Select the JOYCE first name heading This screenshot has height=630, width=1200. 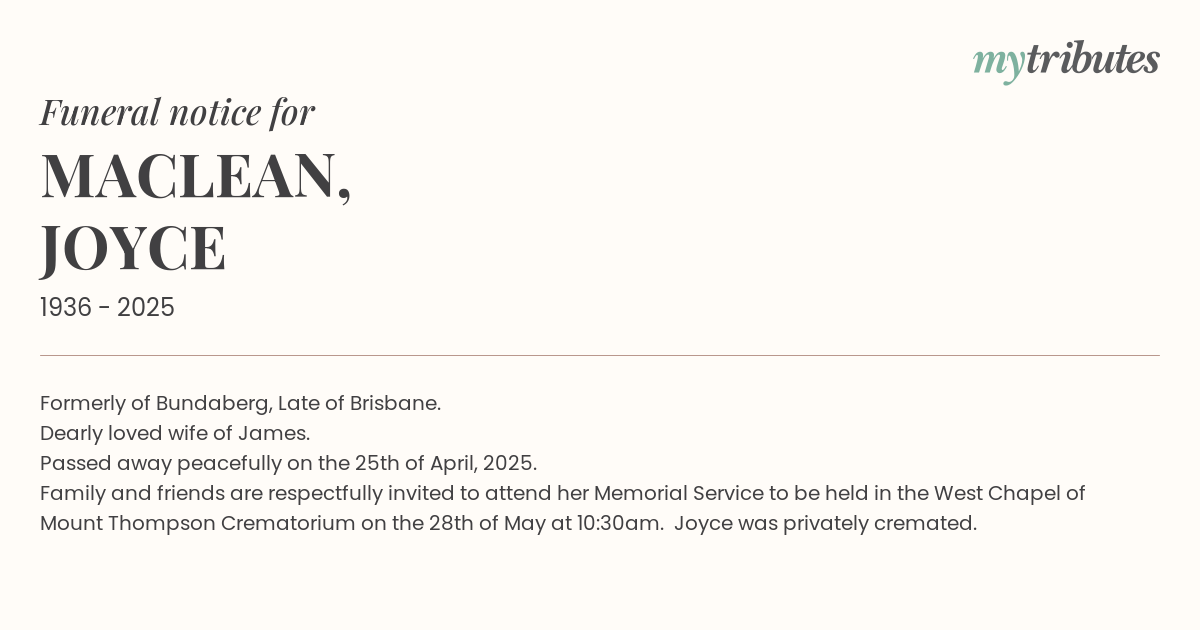click(x=133, y=249)
